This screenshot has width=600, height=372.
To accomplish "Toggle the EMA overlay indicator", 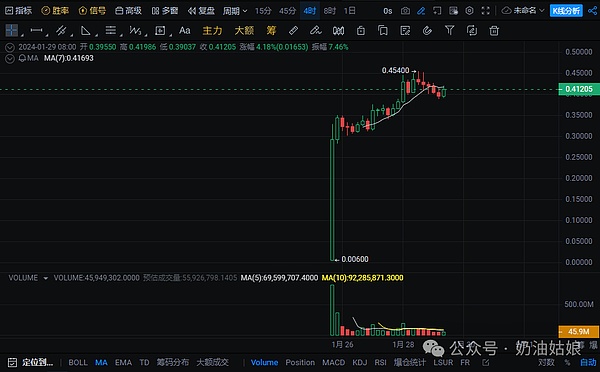I will tap(123, 362).
